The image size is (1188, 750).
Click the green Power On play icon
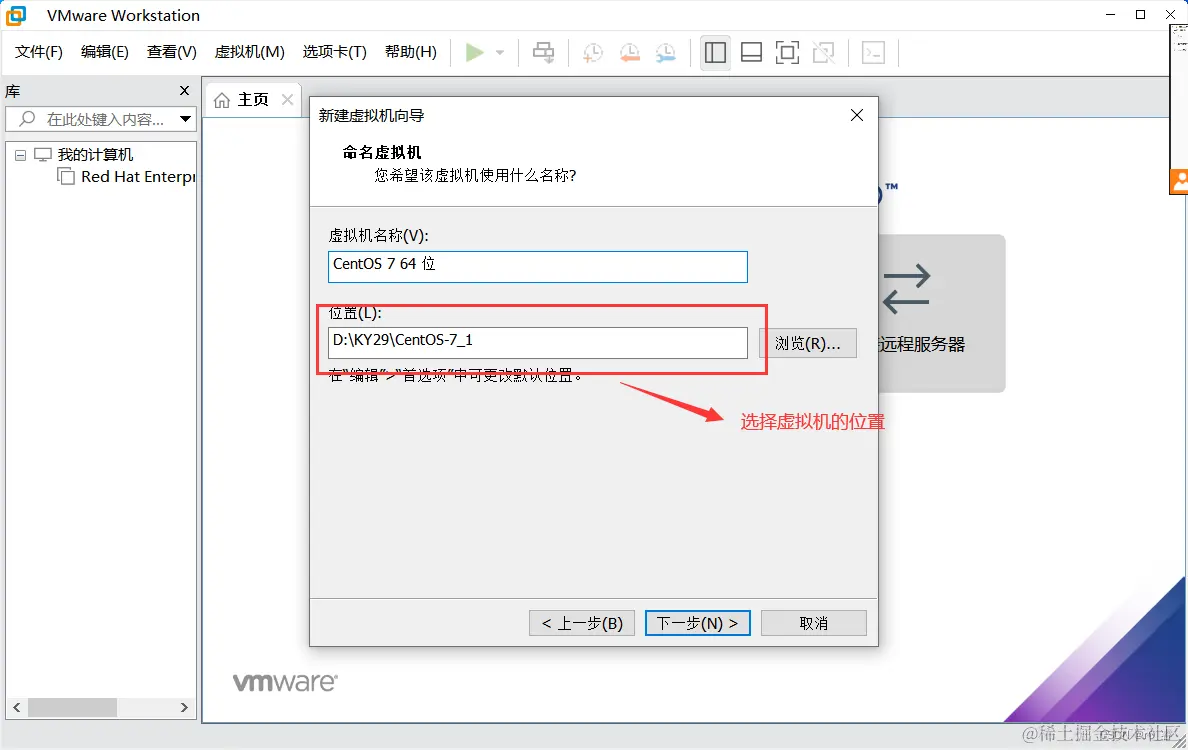click(x=474, y=52)
